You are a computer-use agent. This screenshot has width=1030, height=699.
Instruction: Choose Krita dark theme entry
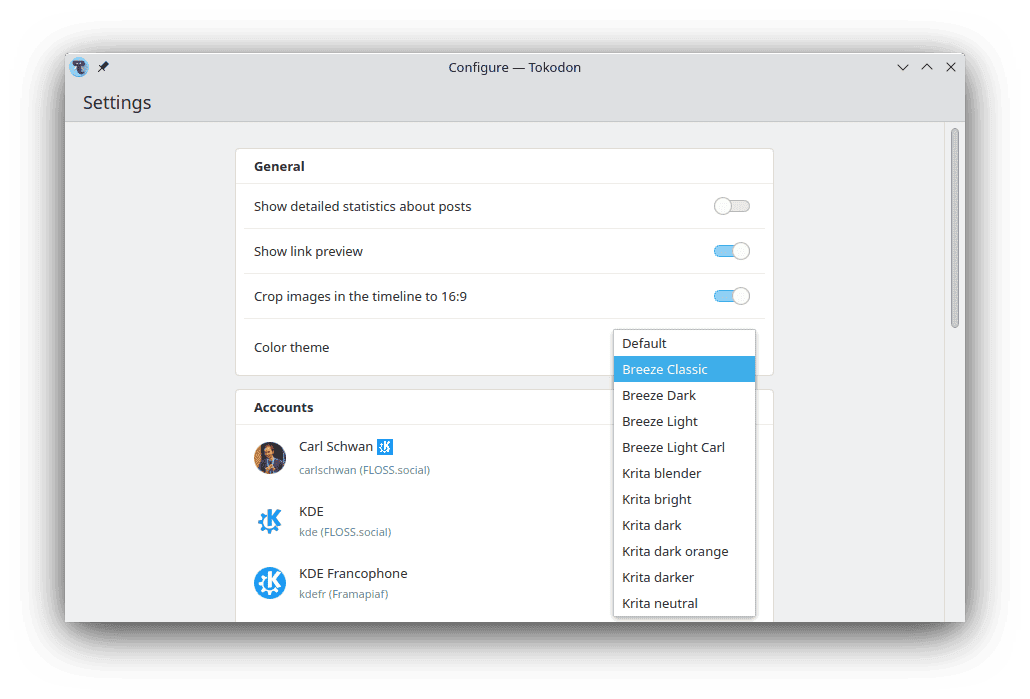[684, 526]
